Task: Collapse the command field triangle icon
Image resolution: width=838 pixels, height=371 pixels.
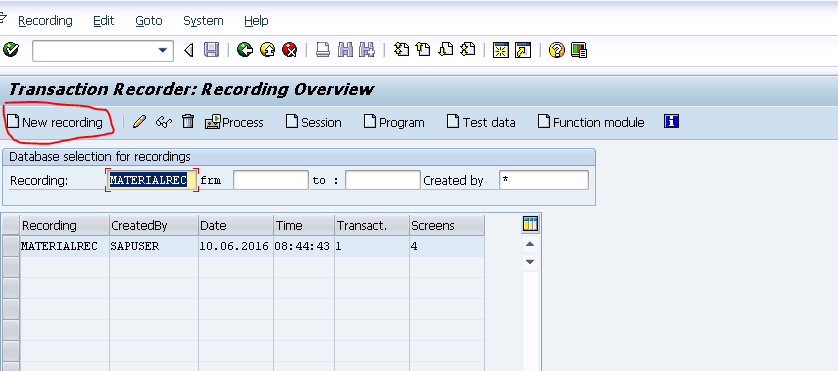Action: click(188, 51)
